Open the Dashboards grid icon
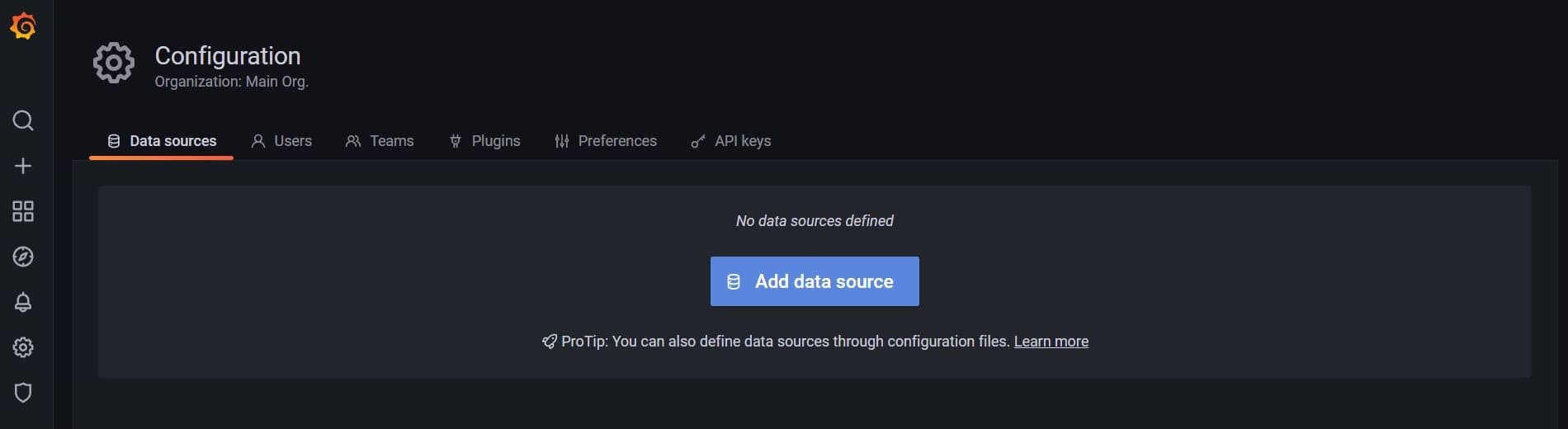The image size is (1568, 429). [x=23, y=211]
